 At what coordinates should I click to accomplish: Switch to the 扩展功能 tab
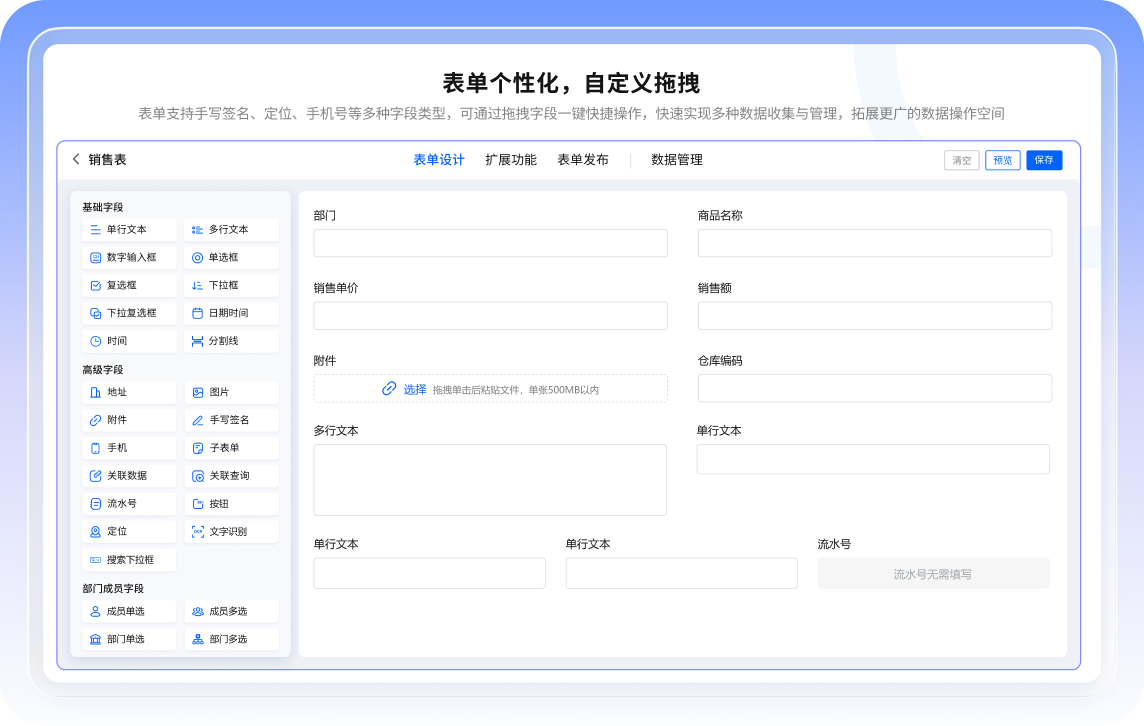512,159
